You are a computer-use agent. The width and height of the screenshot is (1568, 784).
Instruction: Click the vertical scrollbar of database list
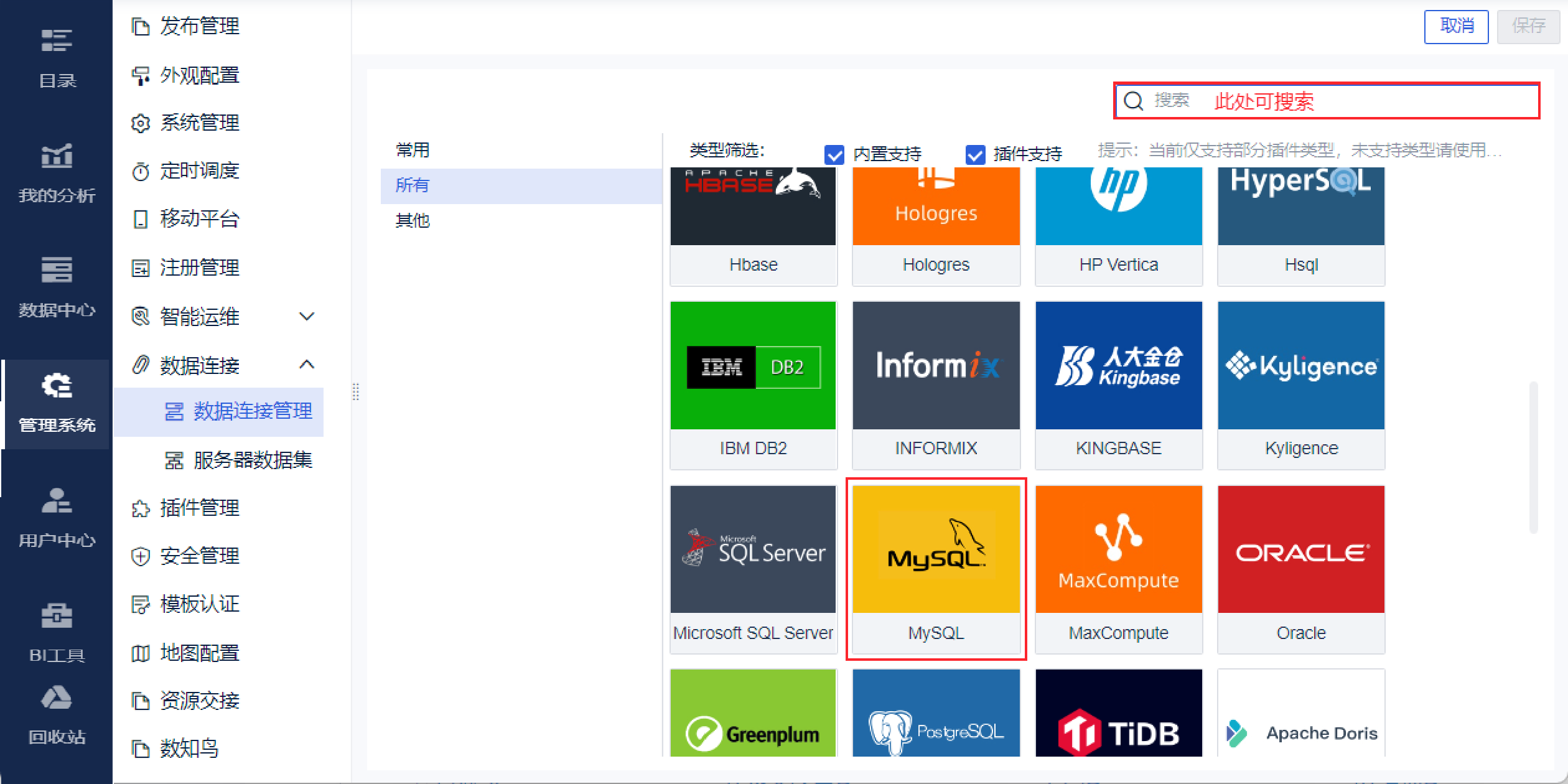tap(1533, 457)
